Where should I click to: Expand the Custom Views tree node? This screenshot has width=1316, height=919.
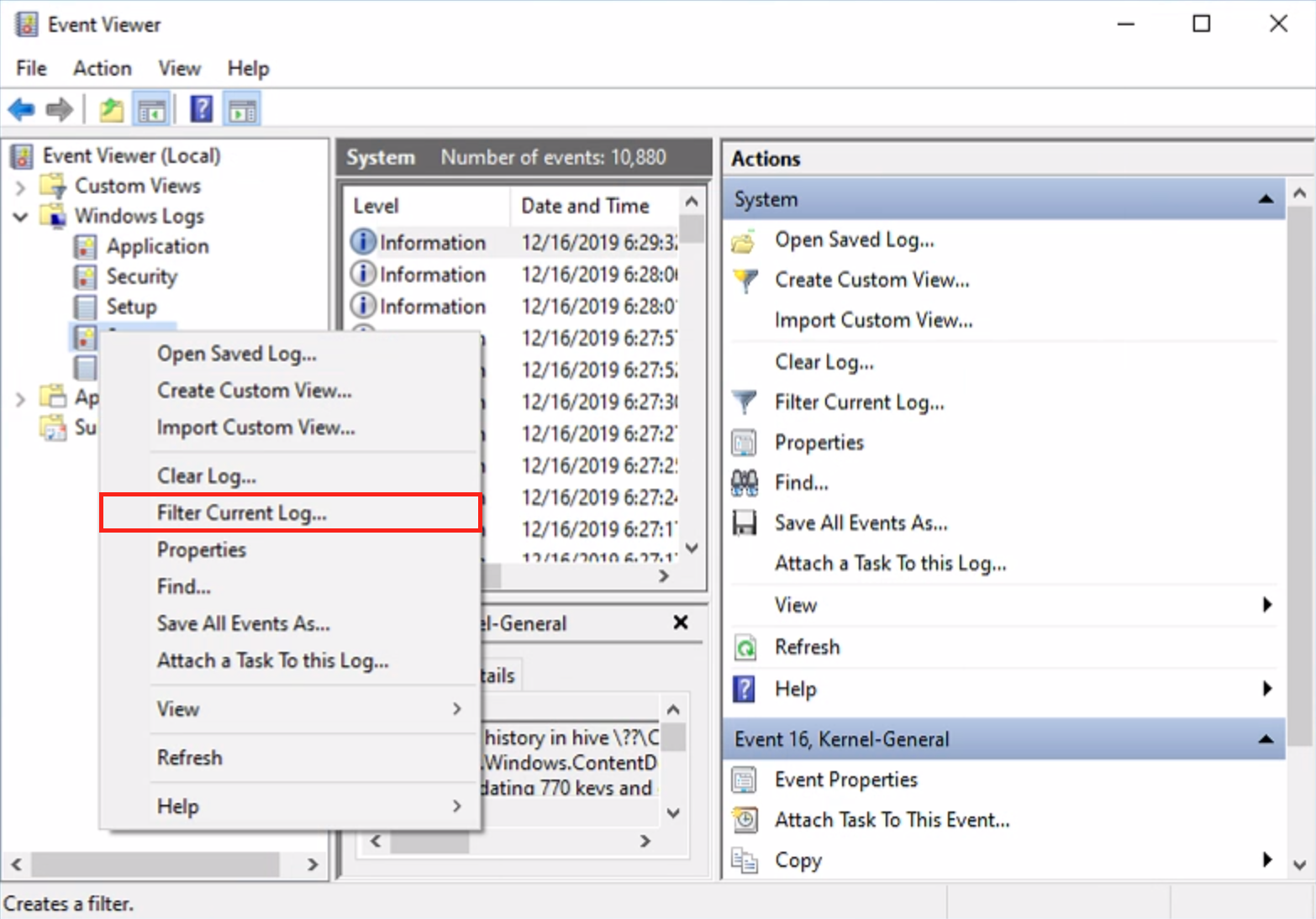(x=21, y=186)
